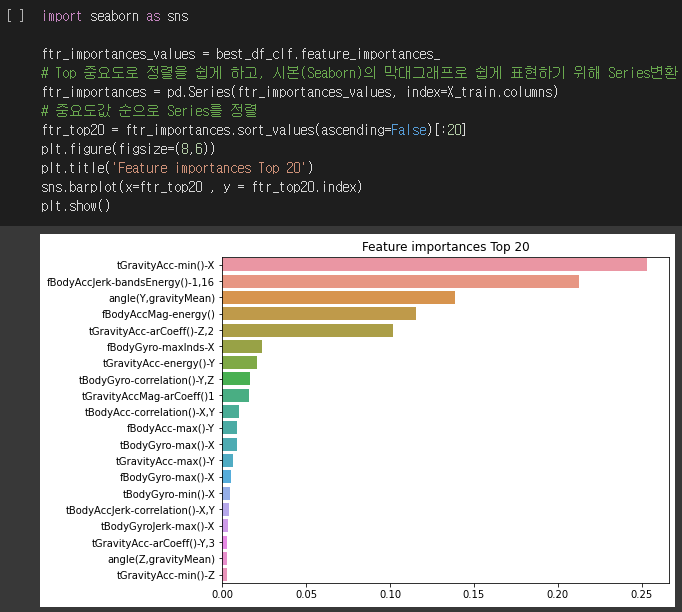This screenshot has width=682, height=612.
Task: Click the x-axis tick label 0.00
Action: point(222,594)
